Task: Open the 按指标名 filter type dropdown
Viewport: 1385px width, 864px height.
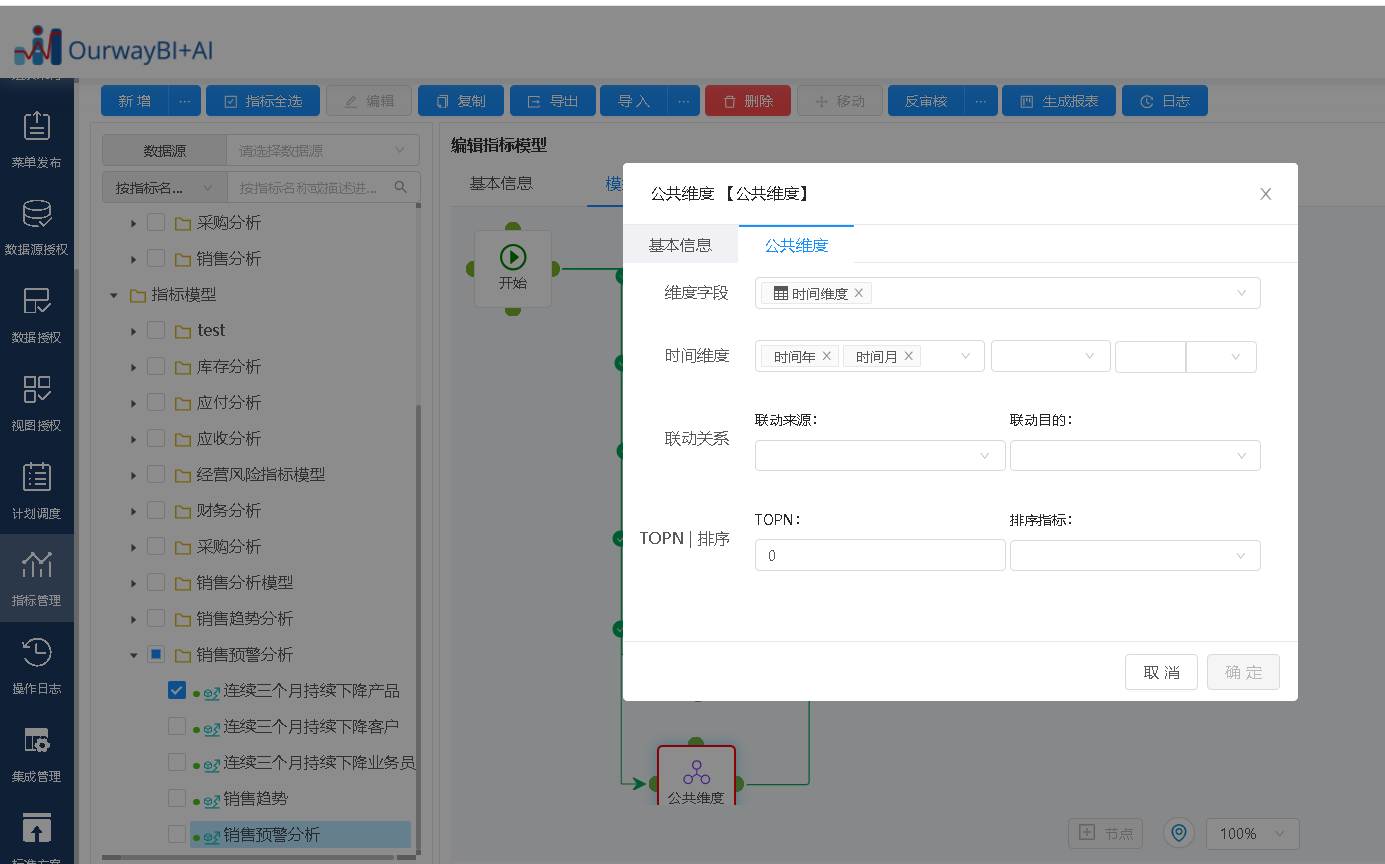Action: pyautogui.click(x=164, y=187)
